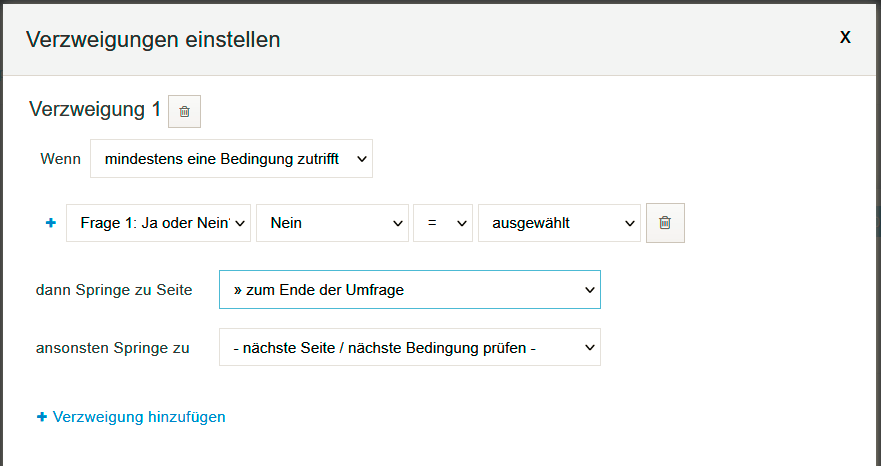Viewport: 881px width, 466px height.
Task: Click the 'Verzweigungen einstellen' dialog title
Action: [153, 40]
